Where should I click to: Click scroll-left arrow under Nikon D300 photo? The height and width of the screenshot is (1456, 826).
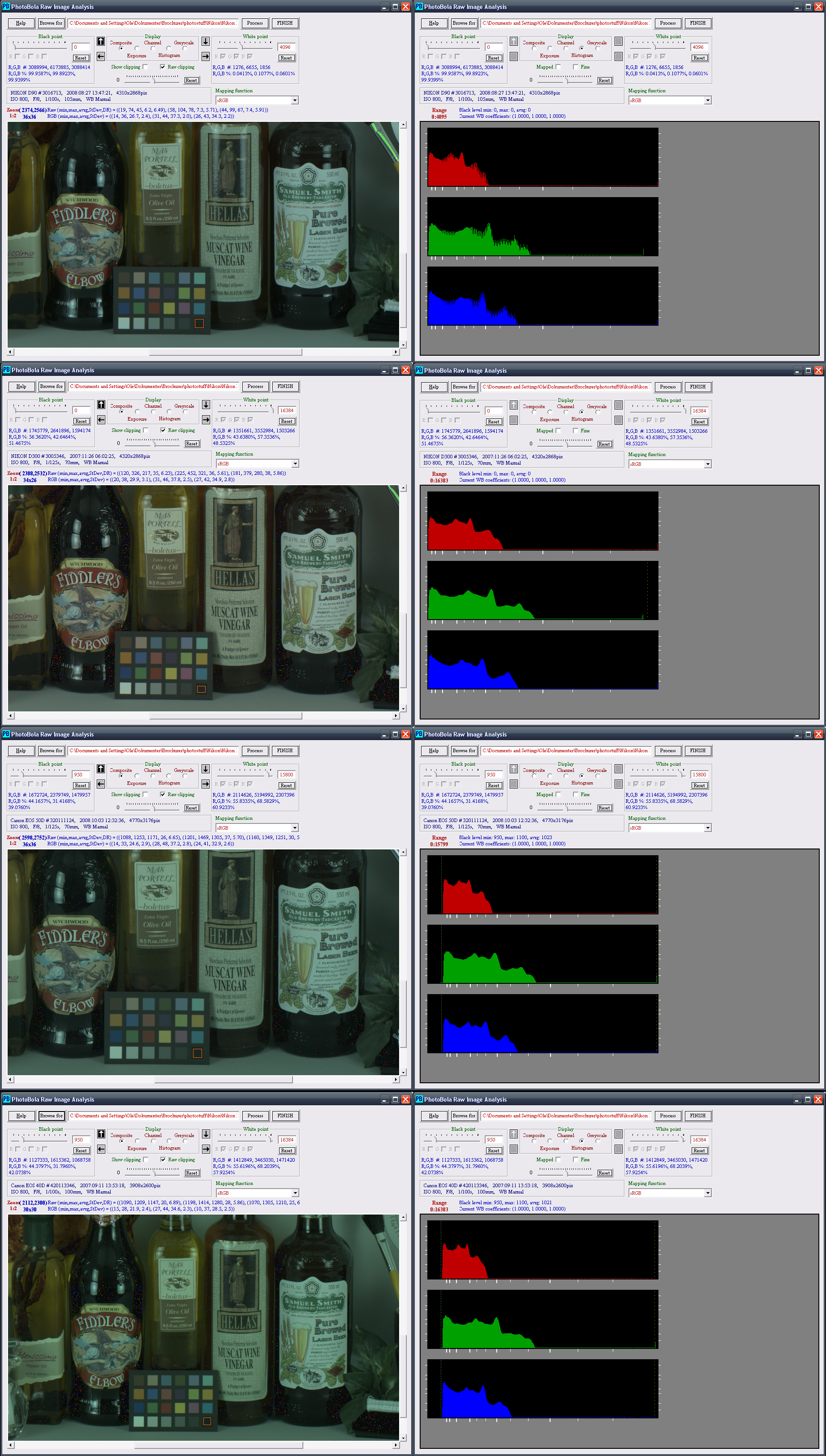click(11, 715)
